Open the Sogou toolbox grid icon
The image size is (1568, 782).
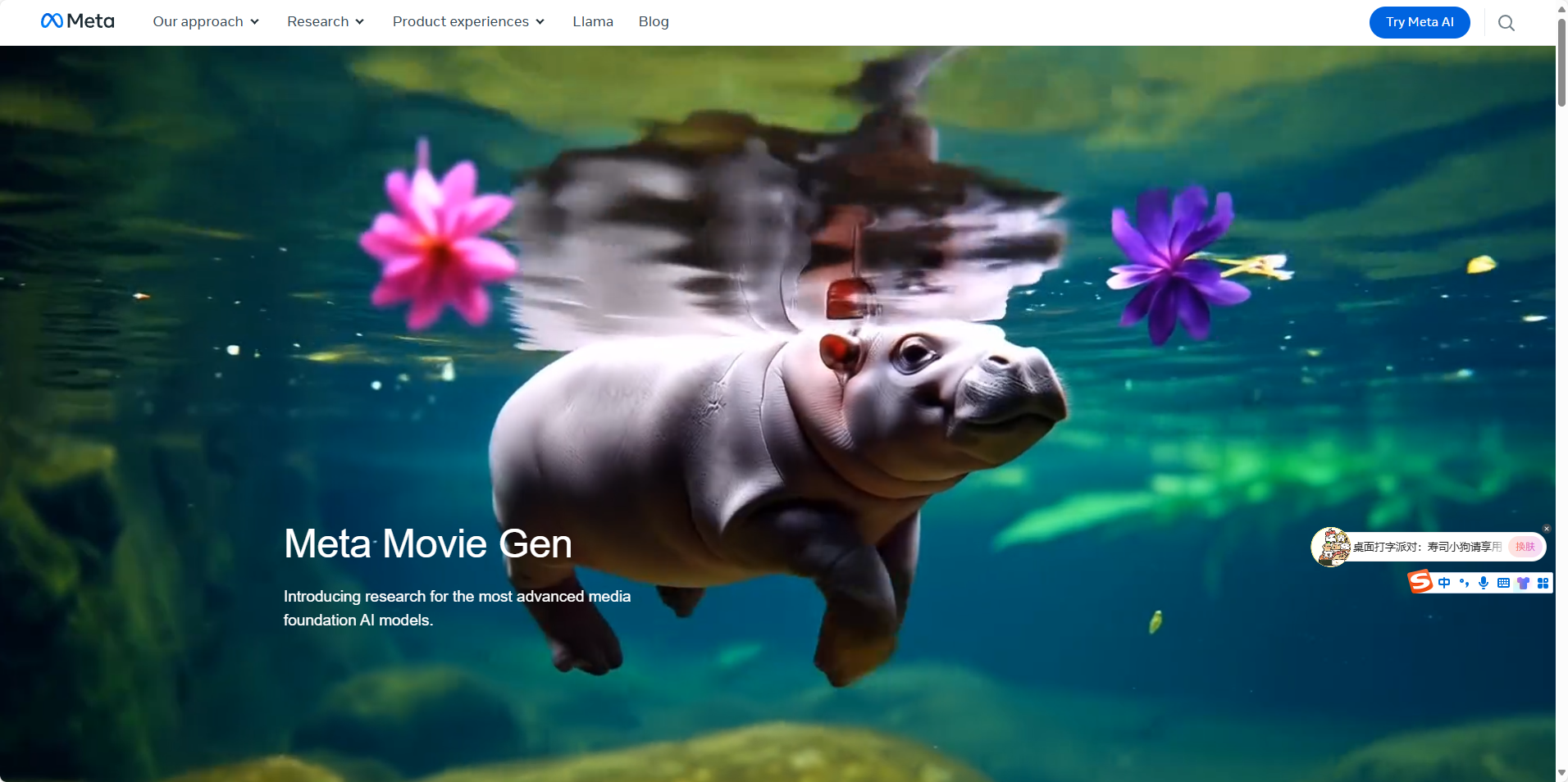[1543, 583]
